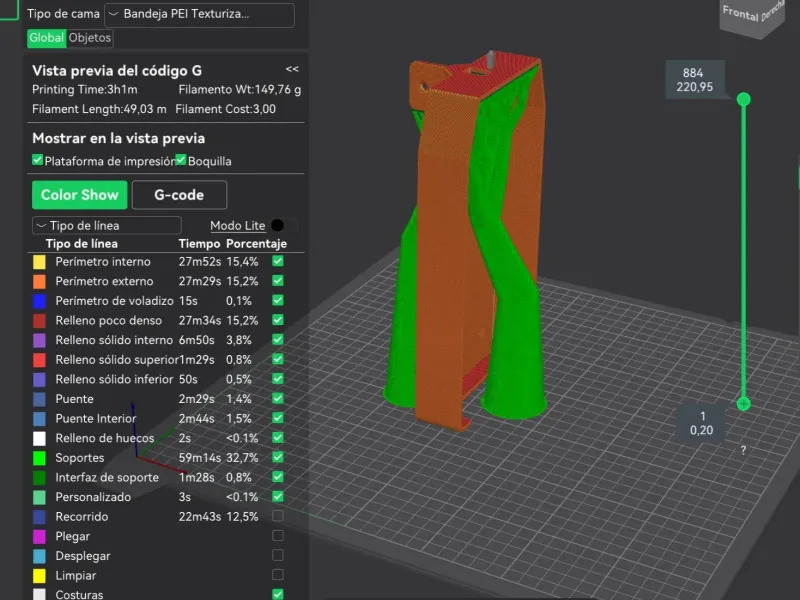
Task: Enable Plegar visibility checkbox
Action: [278, 536]
